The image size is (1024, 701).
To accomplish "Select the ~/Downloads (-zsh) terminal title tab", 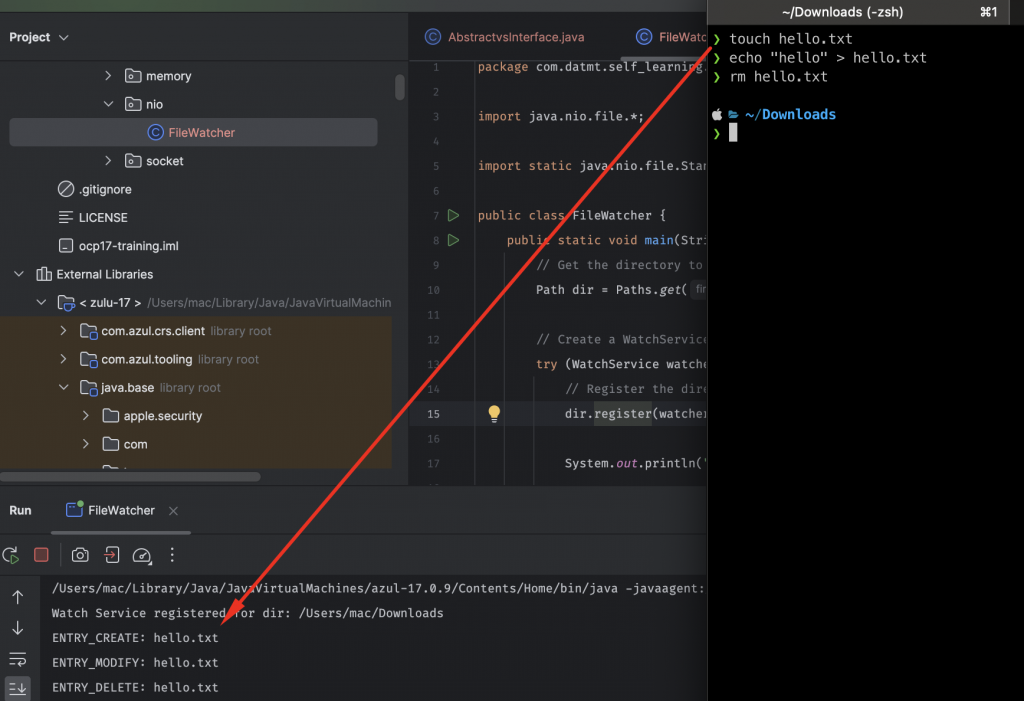I will pos(842,12).
